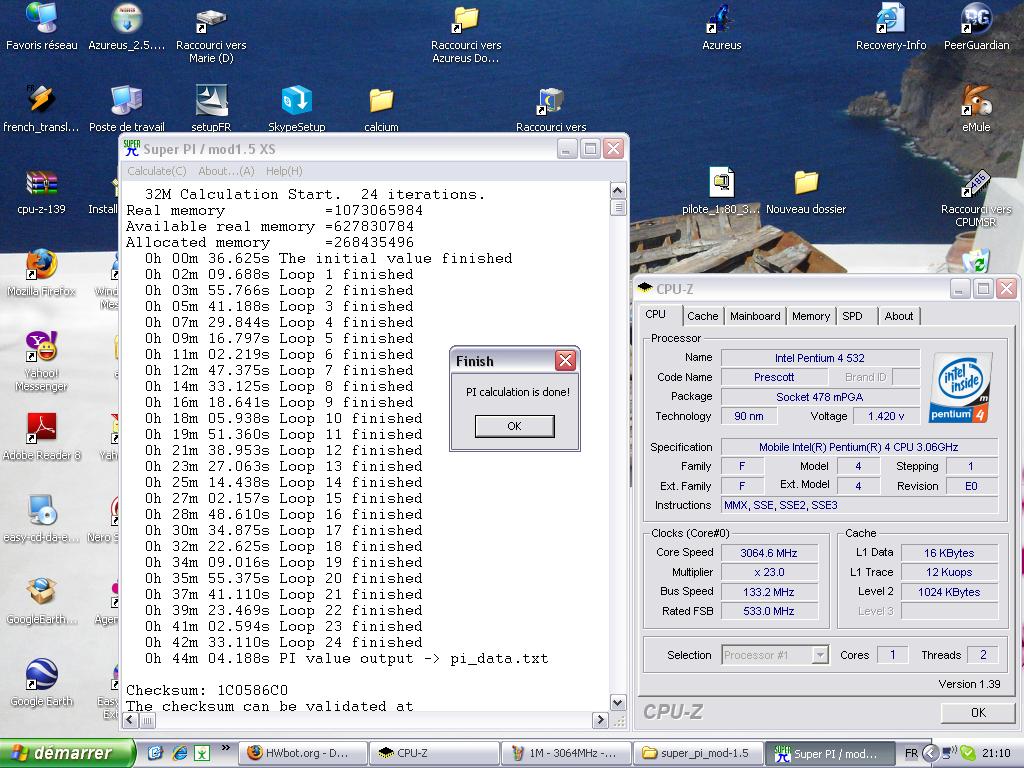
Task: Click Super PI horizontal scrollbar left arrow
Action: pos(130,720)
